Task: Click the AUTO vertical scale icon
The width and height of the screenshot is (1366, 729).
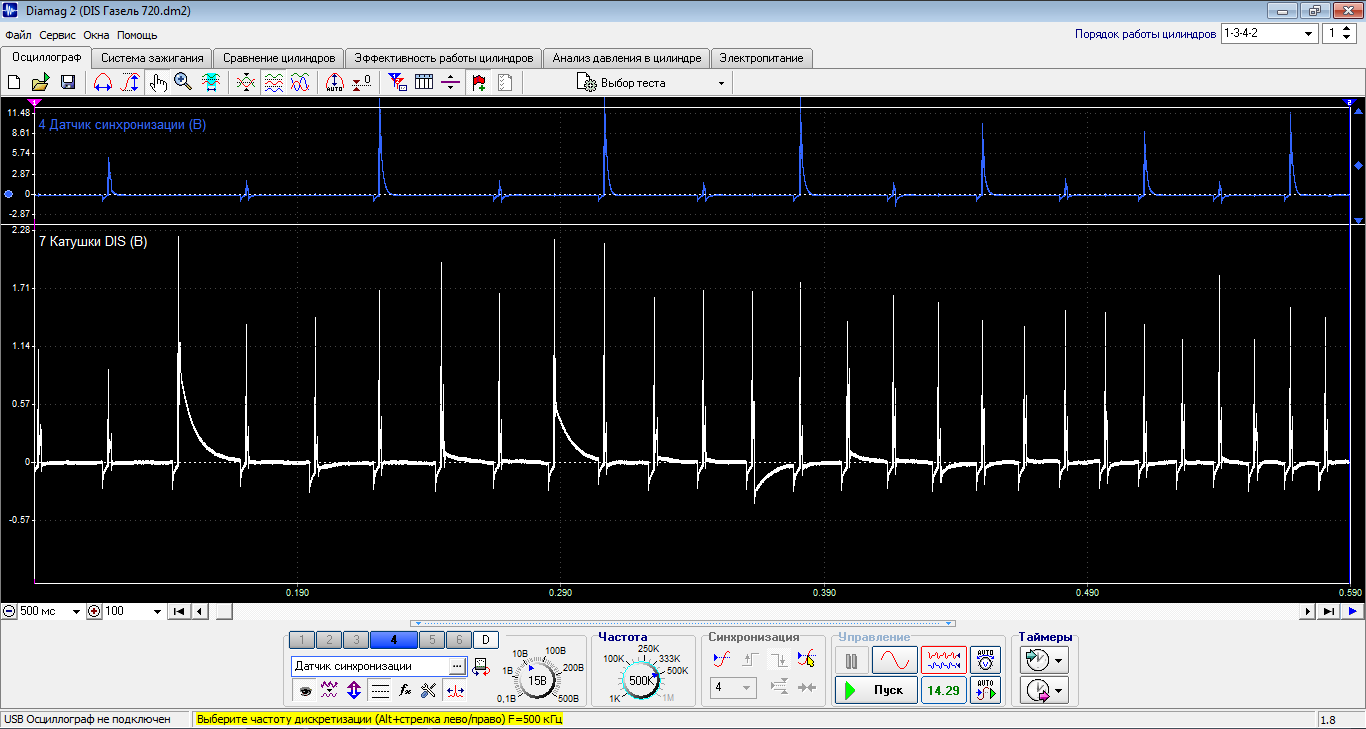Action: [x=335, y=83]
